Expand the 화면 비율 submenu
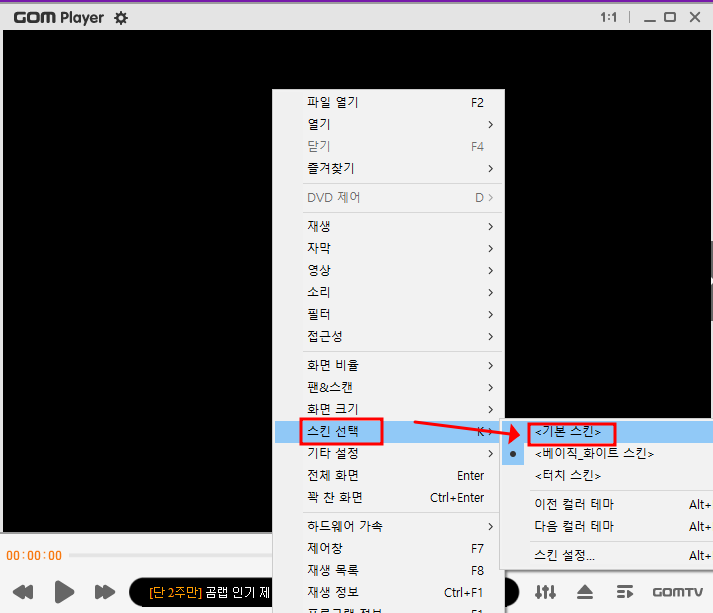713x613 pixels. [390, 365]
